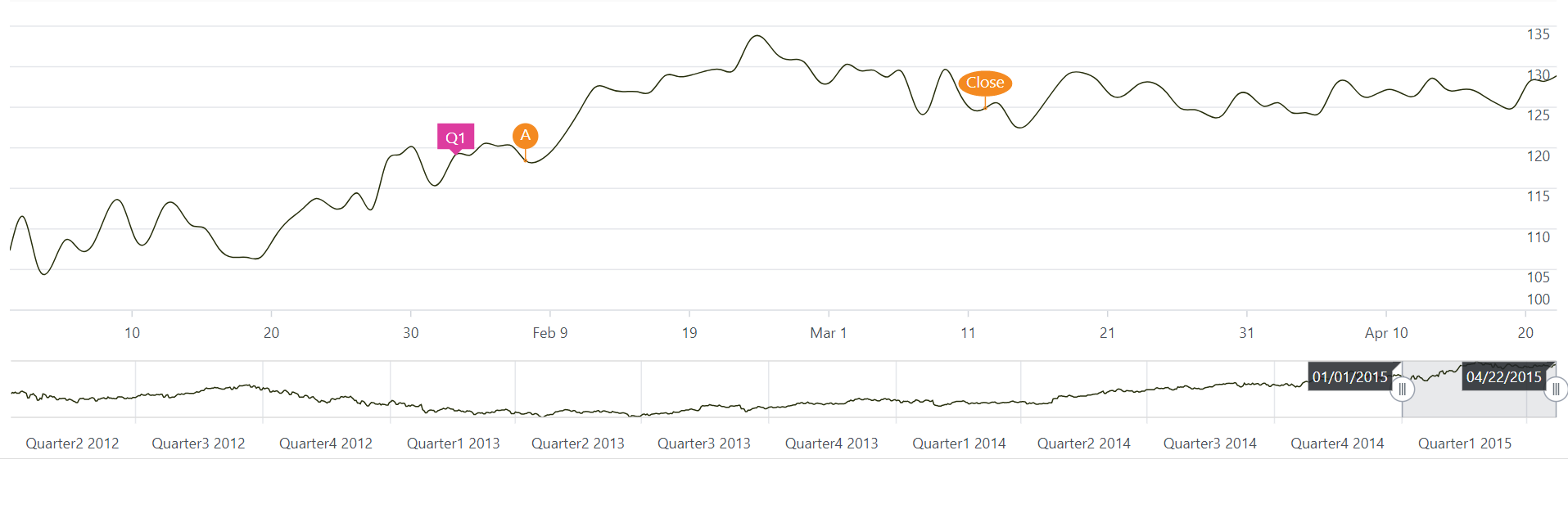Click the Quarter1 2015 label
This screenshot has width=1568, height=509.
[x=1464, y=444]
